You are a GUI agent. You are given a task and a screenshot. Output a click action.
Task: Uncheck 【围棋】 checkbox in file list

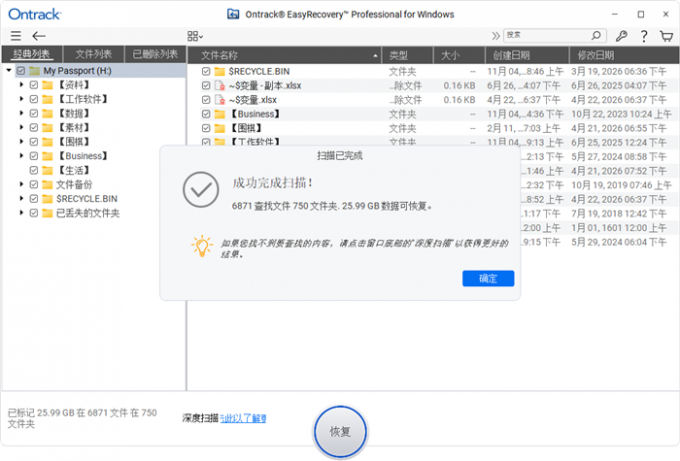point(206,128)
